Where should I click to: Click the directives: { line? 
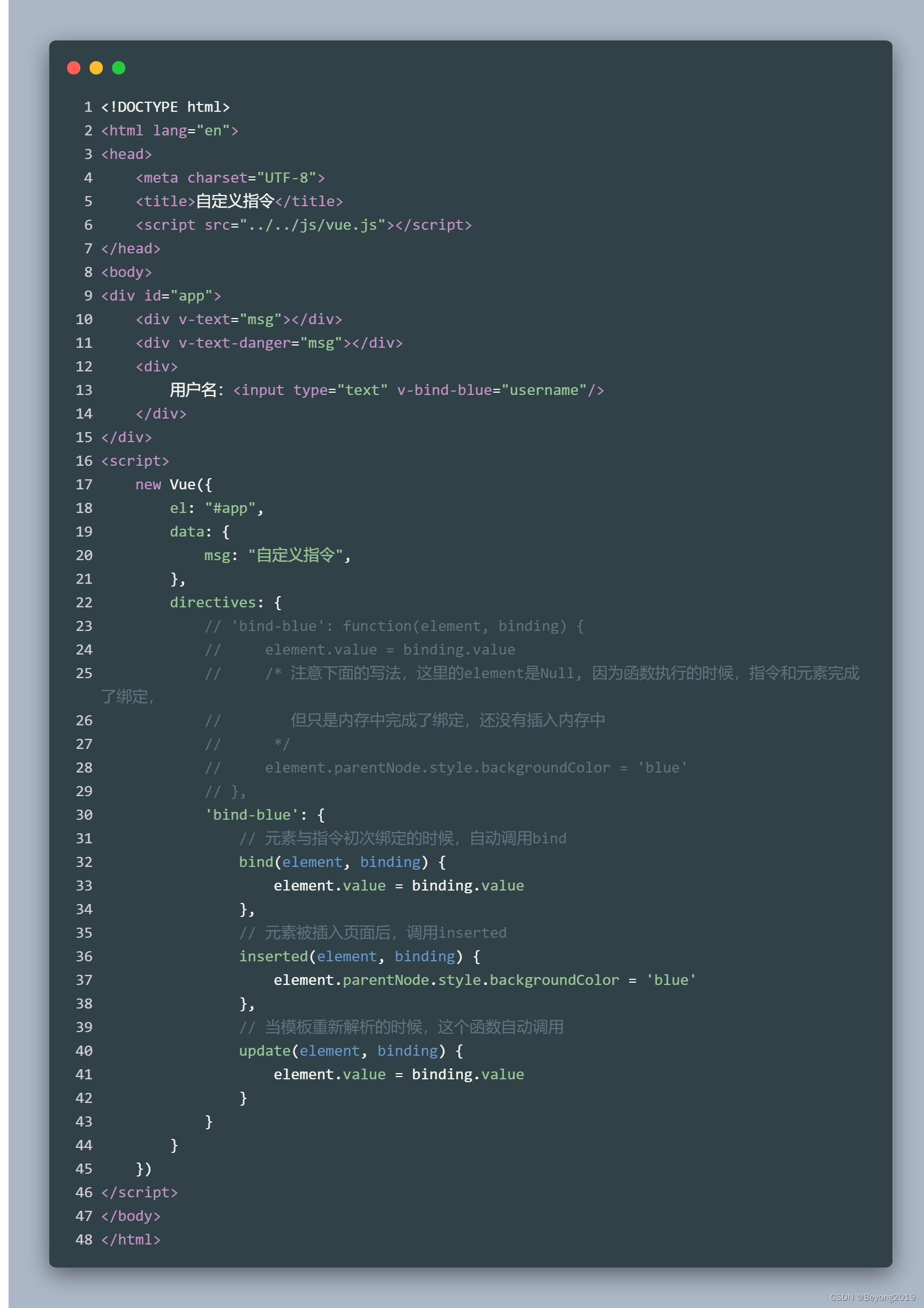tap(226, 602)
